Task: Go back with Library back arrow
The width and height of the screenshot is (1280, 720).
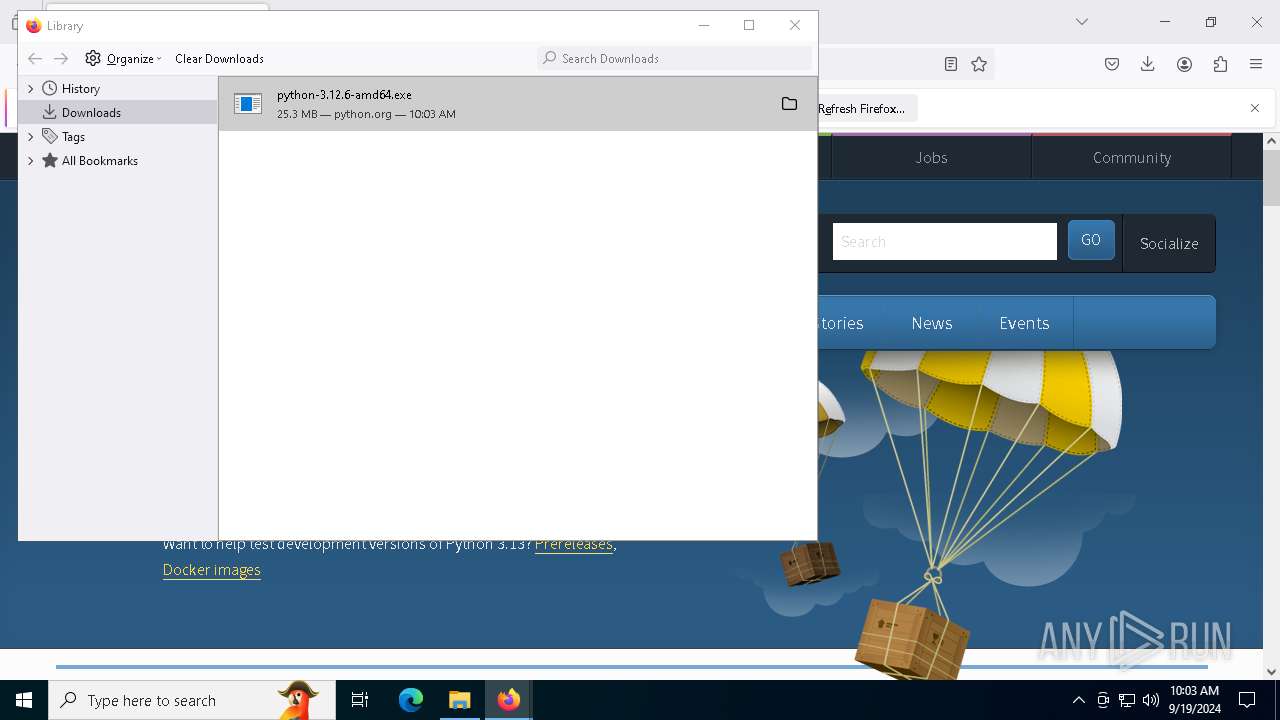Action: [35, 59]
